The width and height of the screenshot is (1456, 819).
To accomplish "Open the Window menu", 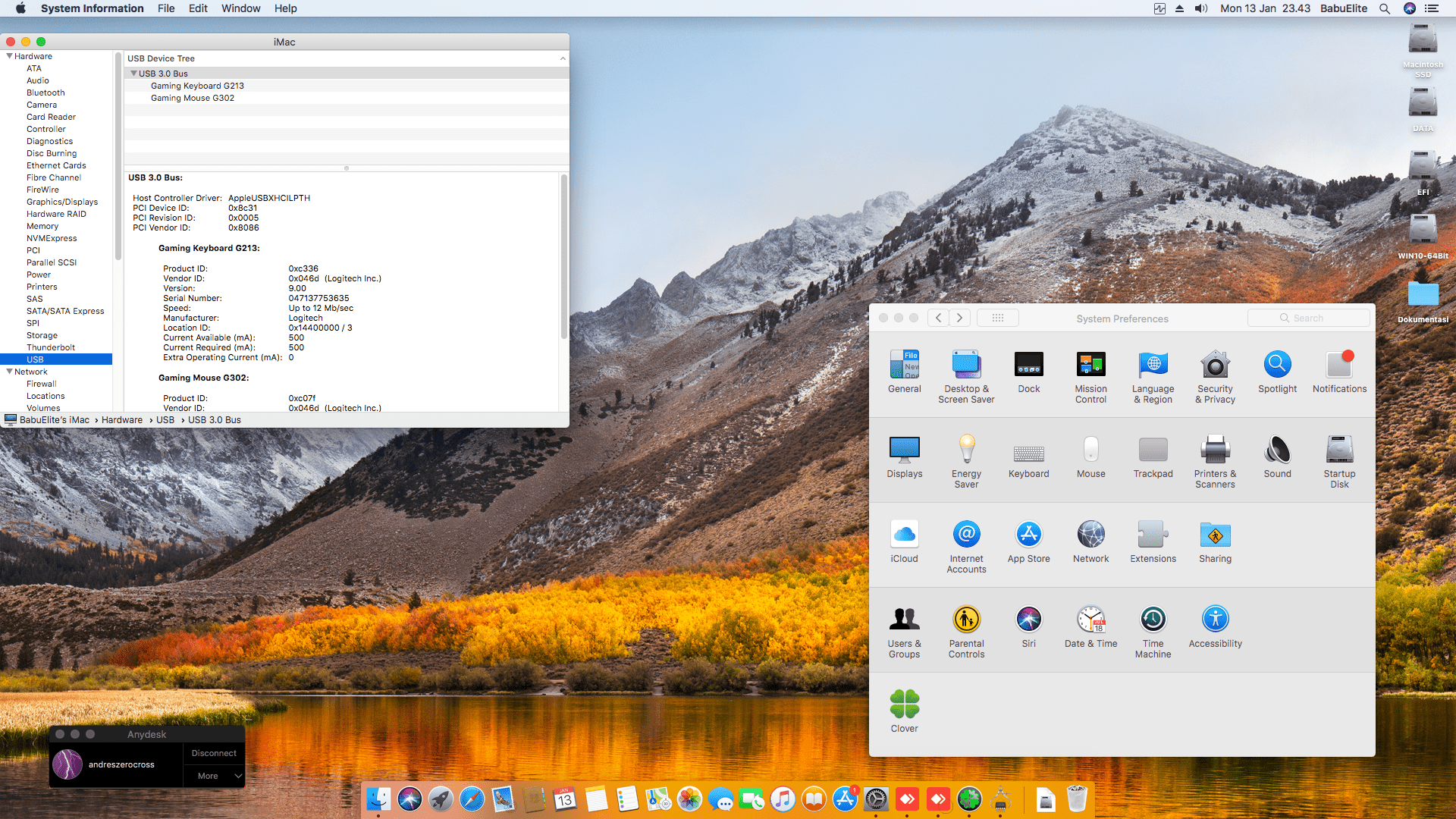I will point(240,8).
